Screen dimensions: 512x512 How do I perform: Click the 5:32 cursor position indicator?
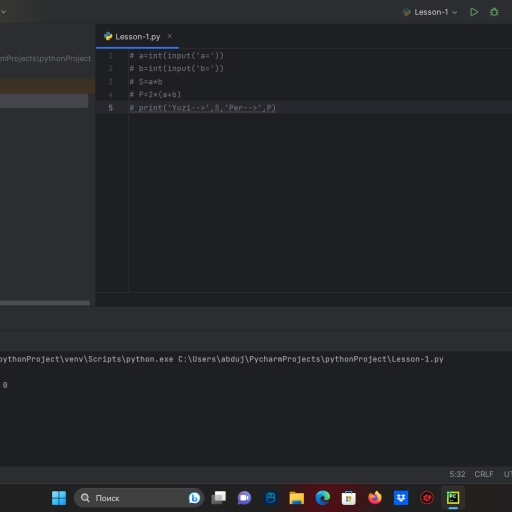(x=457, y=474)
